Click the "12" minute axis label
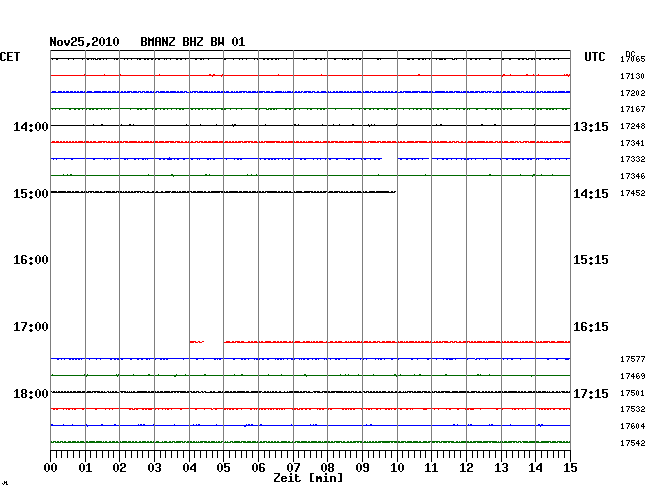 click(x=466, y=468)
